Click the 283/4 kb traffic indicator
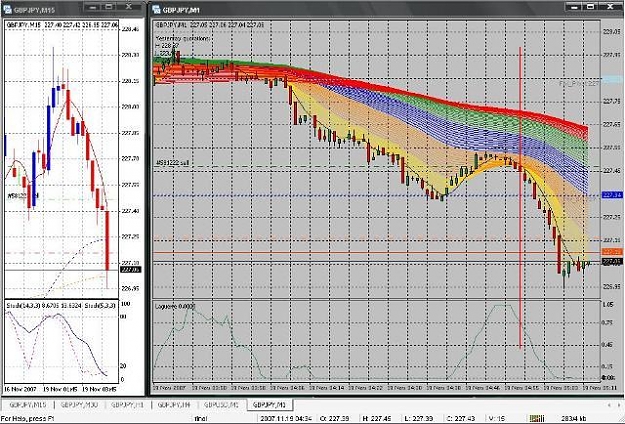625x424 pixels. click(x=576, y=418)
